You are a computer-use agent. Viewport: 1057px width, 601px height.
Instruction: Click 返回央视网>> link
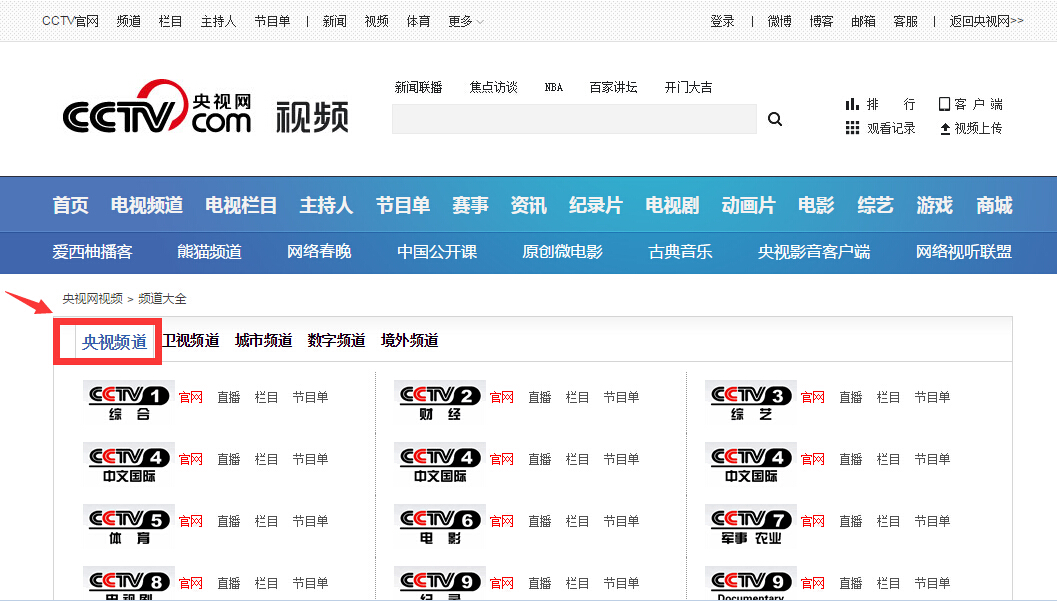986,22
